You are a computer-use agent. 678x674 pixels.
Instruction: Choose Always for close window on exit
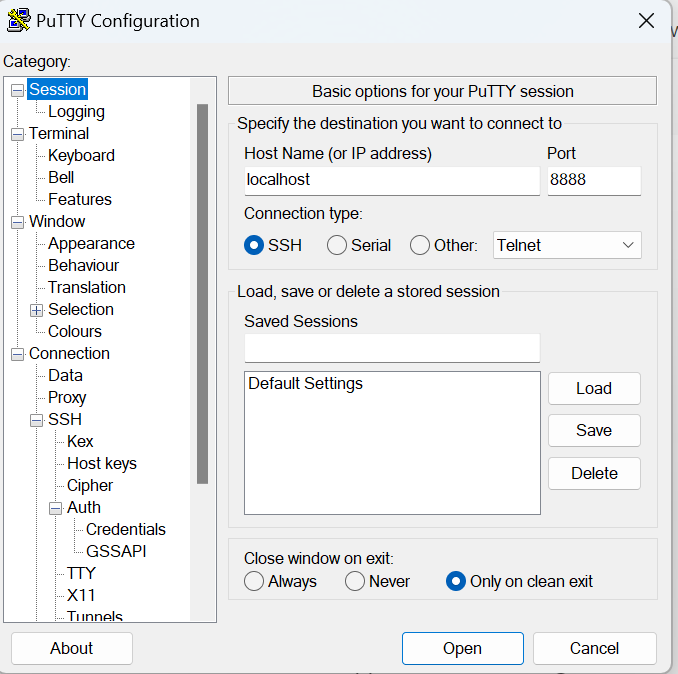(x=254, y=581)
